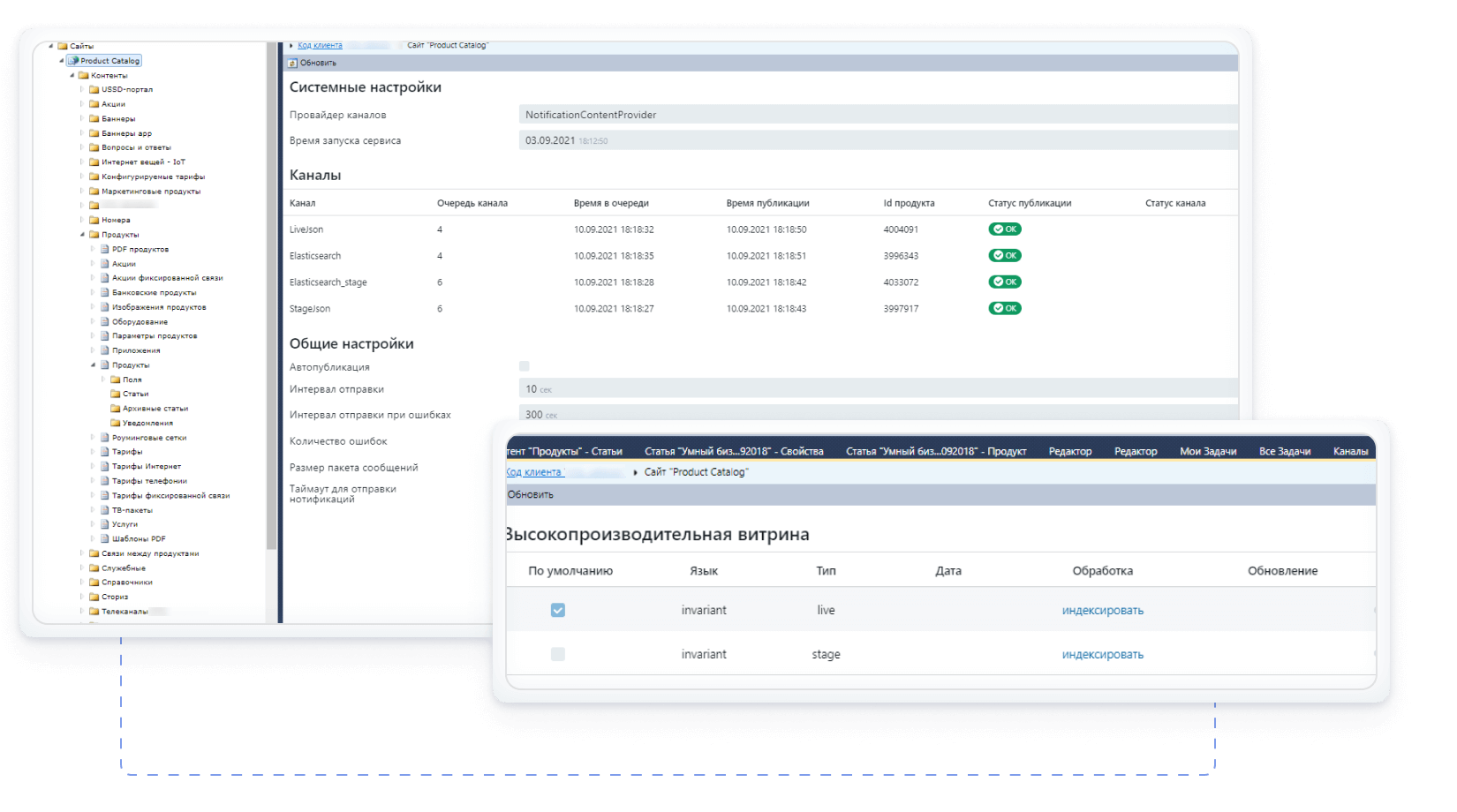Viewport: 1457px width, 812px height.
Task: Click the ТВ-пакеты document icon
Action: (x=104, y=510)
